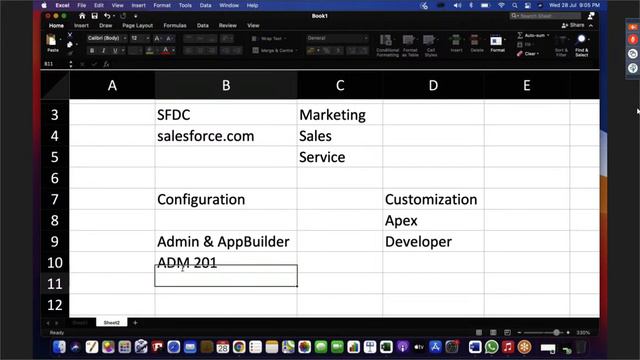Click the user account icon in the title bar
The height and width of the screenshot is (360, 640).
point(591,16)
